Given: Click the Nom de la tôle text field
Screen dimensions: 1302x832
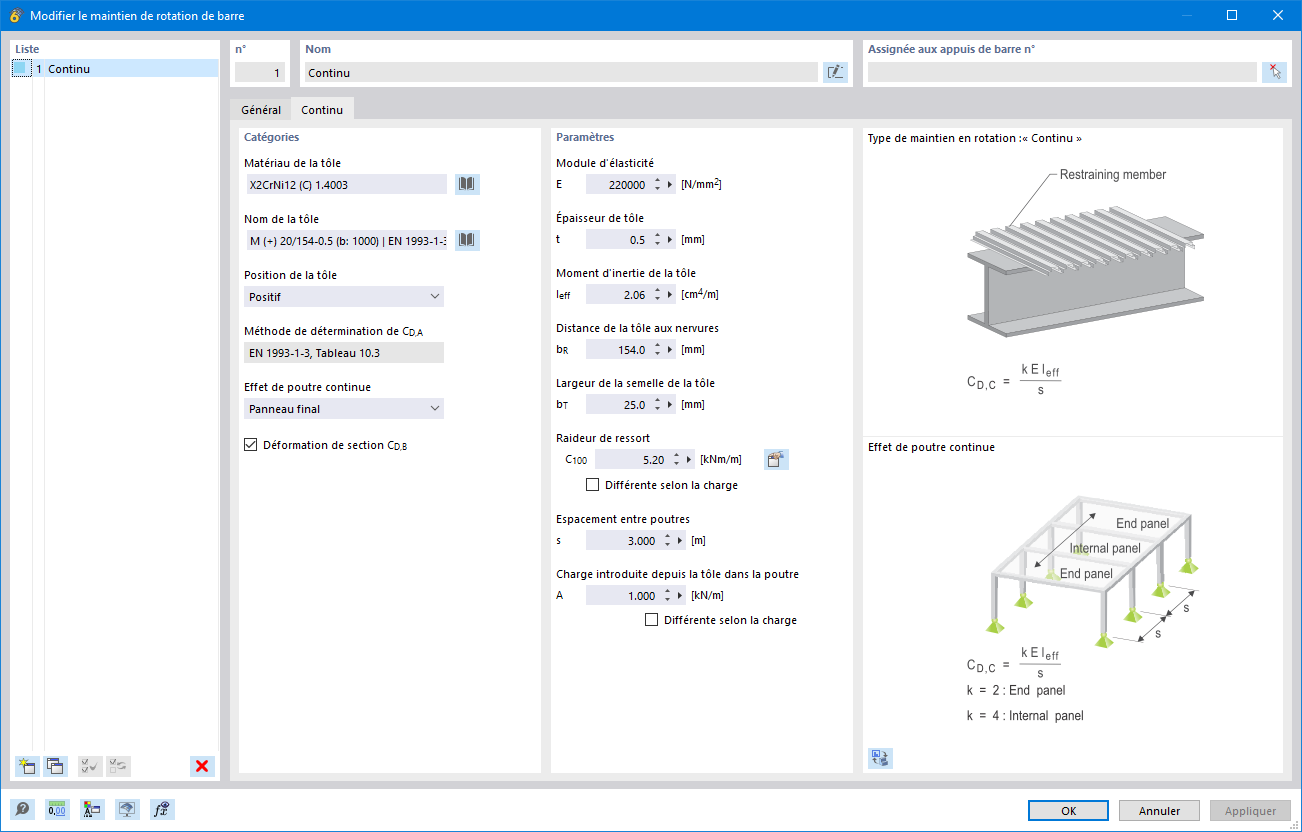Looking at the screenshot, I should pyautogui.click(x=345, y=240).
